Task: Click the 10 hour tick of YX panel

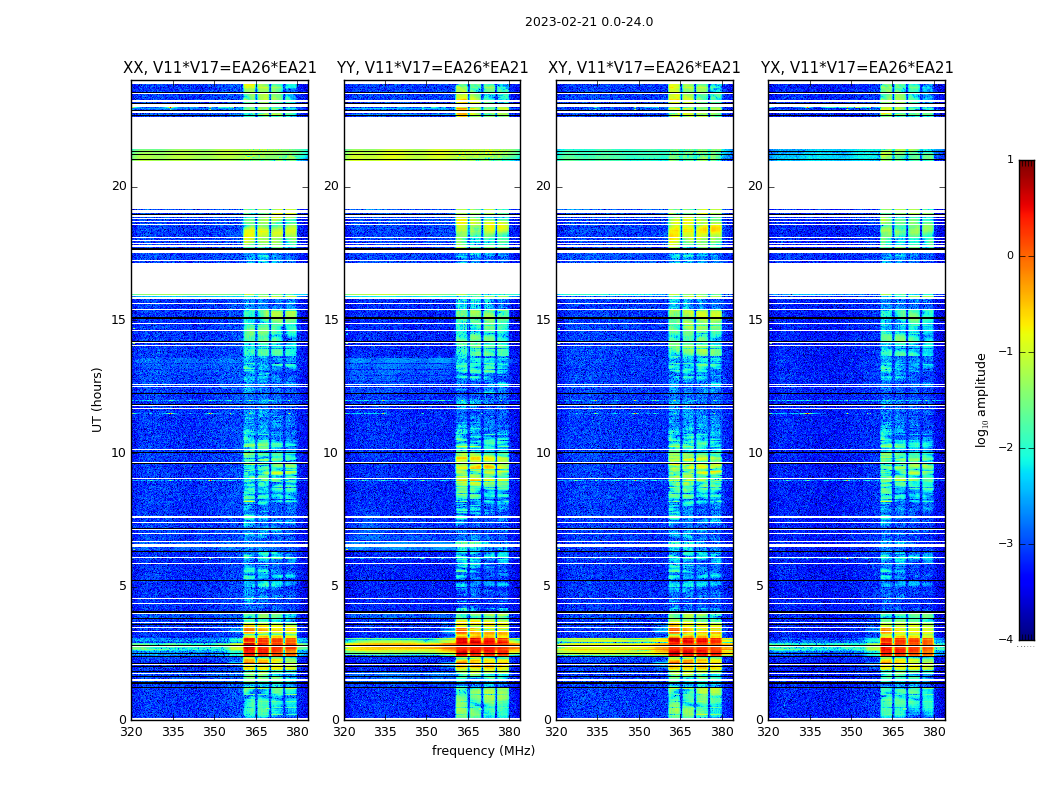Action: tap(755, 453)
